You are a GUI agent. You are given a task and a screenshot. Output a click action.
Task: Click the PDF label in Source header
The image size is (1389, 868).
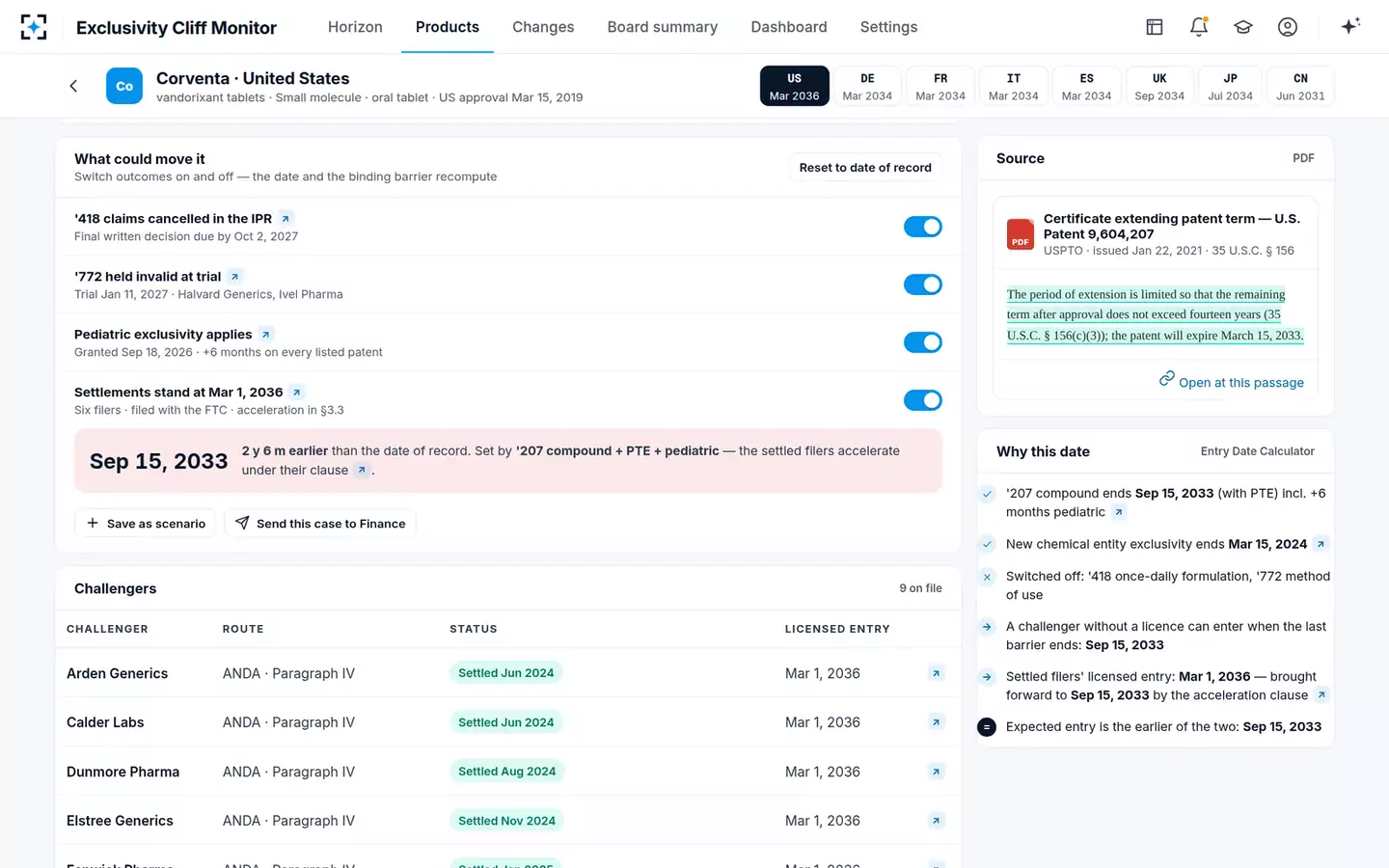click(x=1303, y=158)
